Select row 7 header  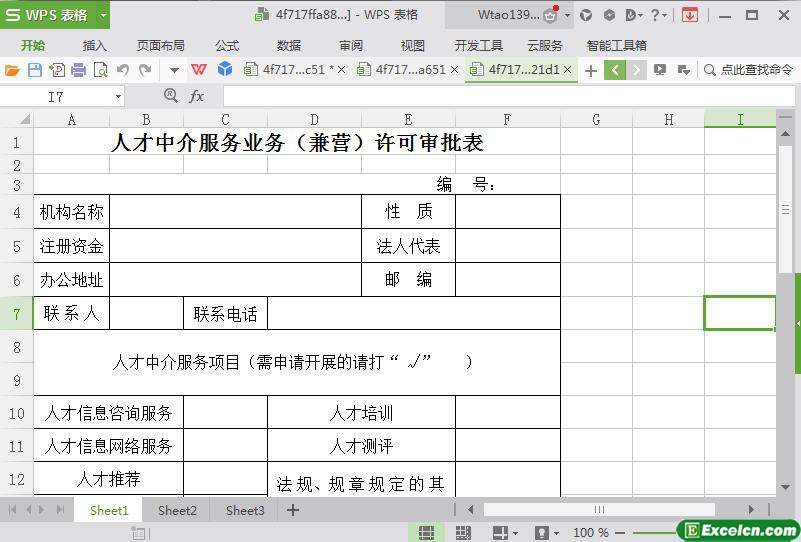[17, 313]
